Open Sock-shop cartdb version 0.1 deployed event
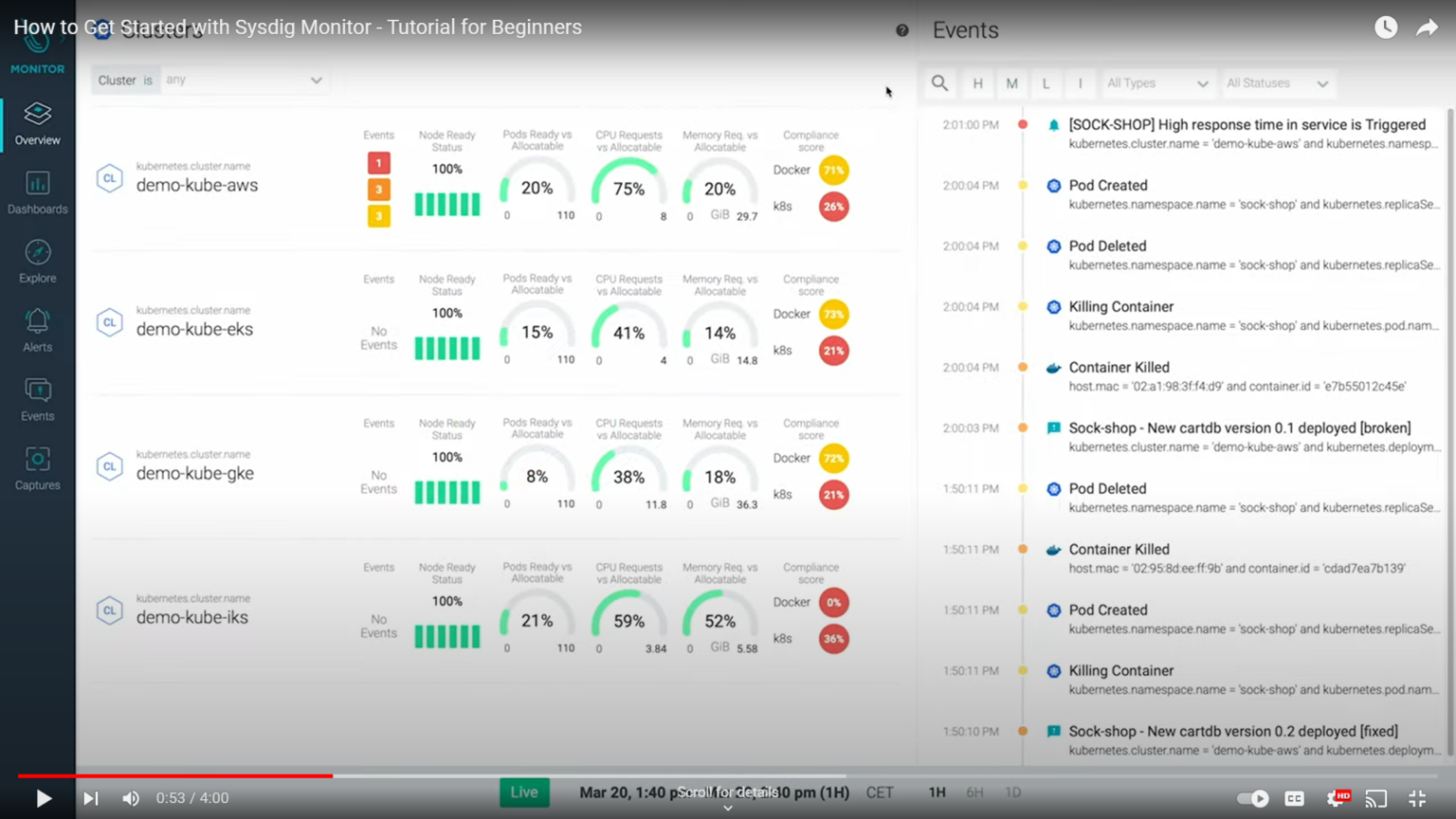This screenshot has width=1456, height=819. point(1239,428)
